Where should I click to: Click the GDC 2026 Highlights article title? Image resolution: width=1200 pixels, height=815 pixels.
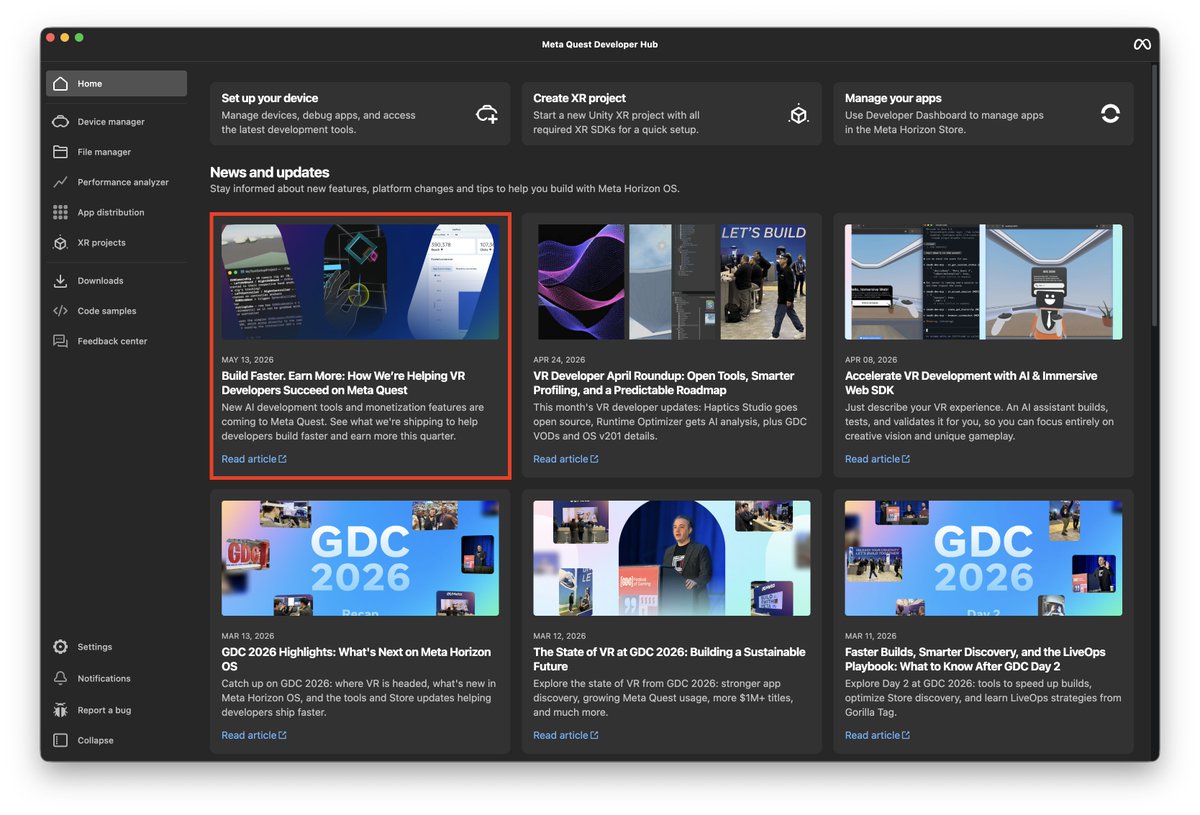(x=356, y=659)
